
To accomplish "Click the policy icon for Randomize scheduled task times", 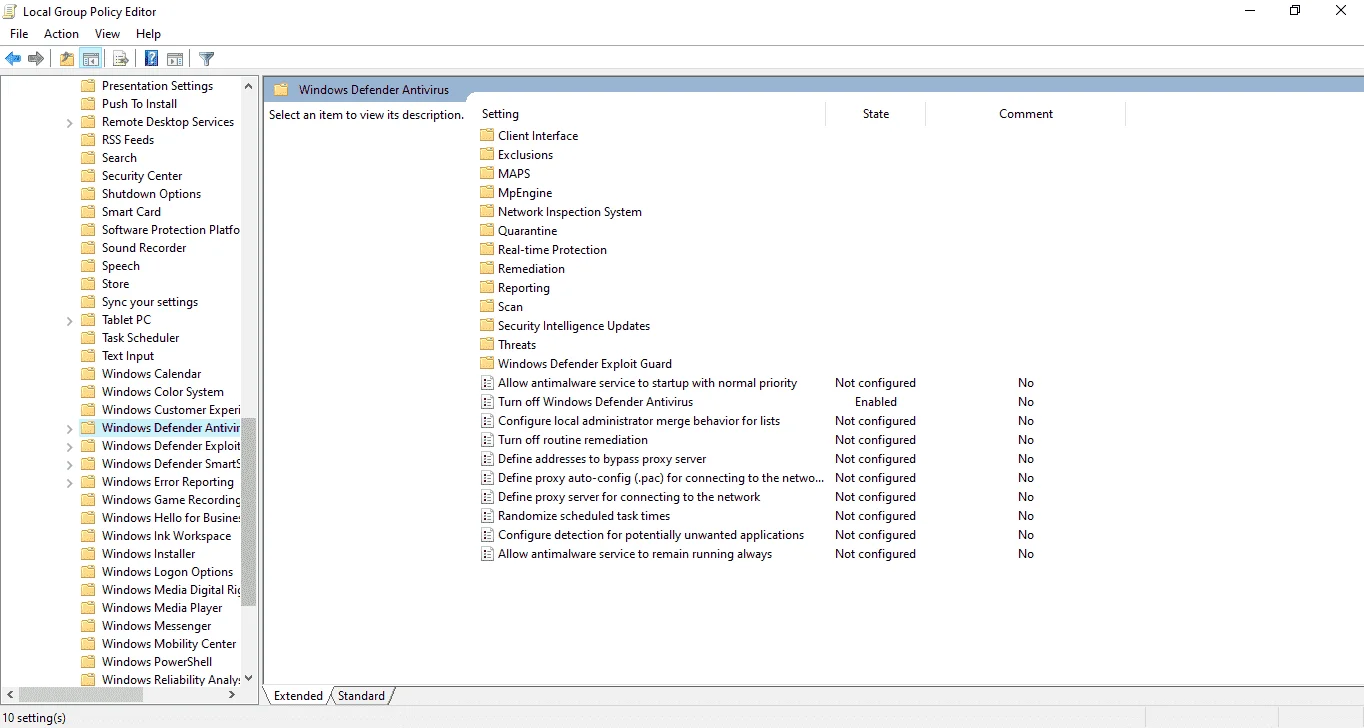I will click(x=487, y=516).
